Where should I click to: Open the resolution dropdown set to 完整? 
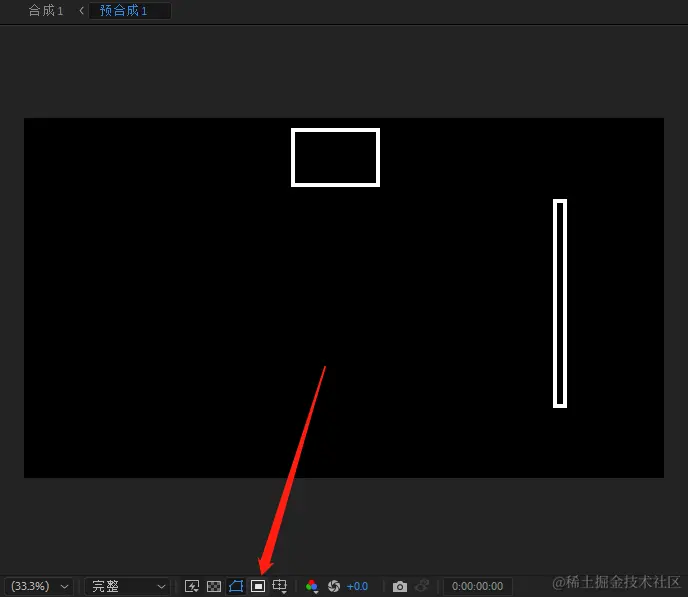[x=127, y=586]
